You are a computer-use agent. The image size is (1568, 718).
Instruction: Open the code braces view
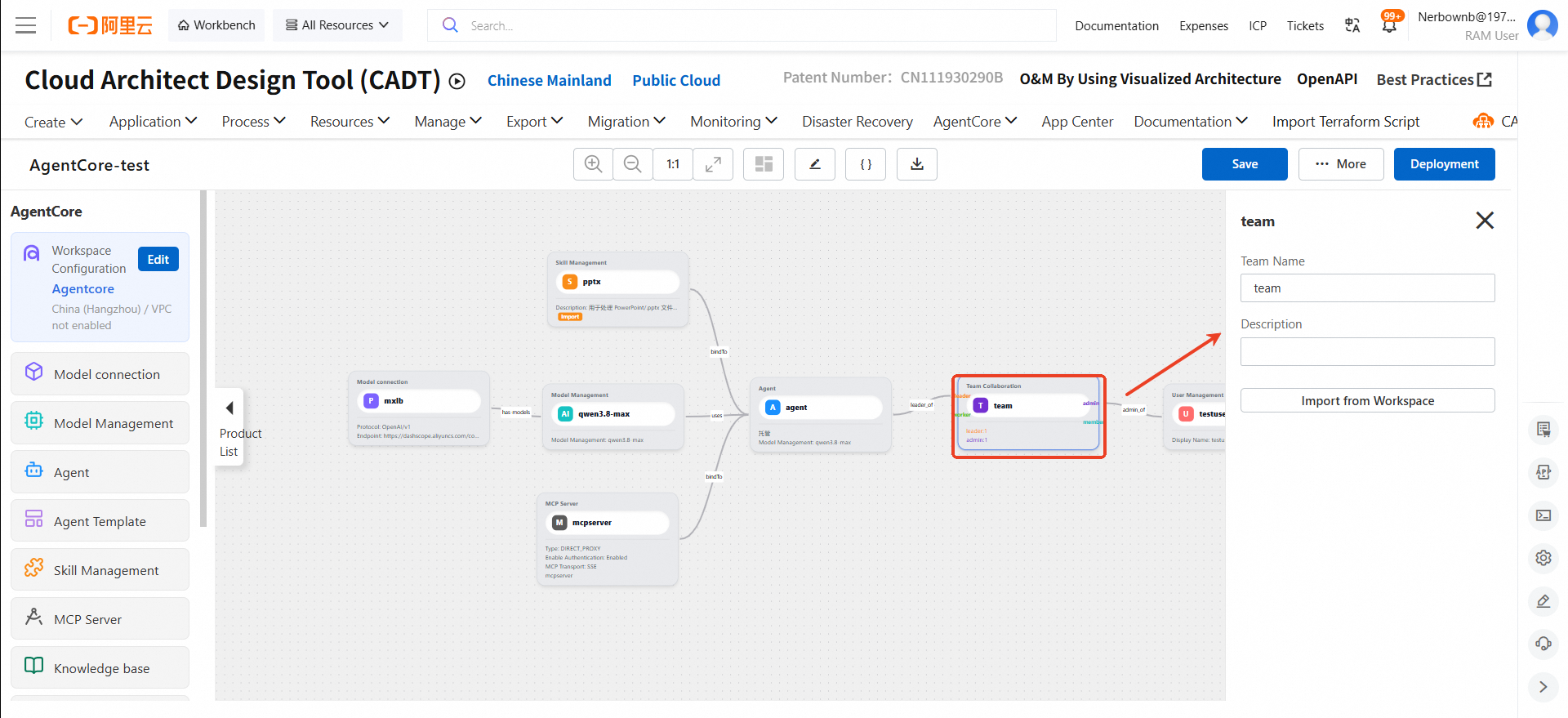[x=866, y=164]
